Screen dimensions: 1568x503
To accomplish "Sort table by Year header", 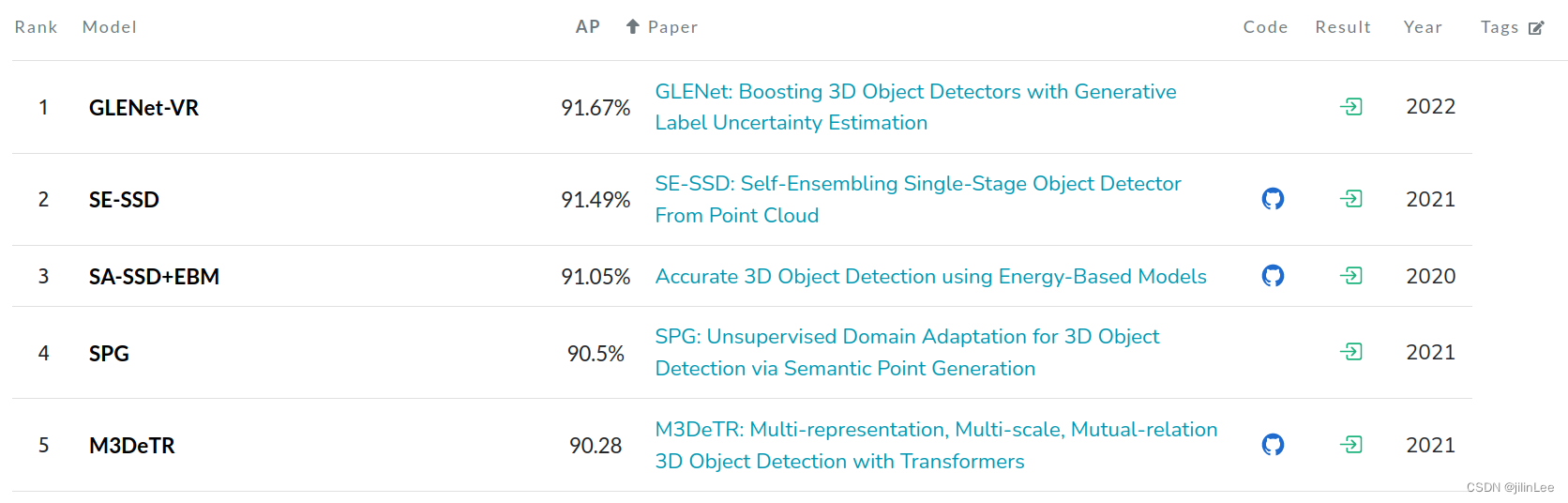I will 1423,27.
